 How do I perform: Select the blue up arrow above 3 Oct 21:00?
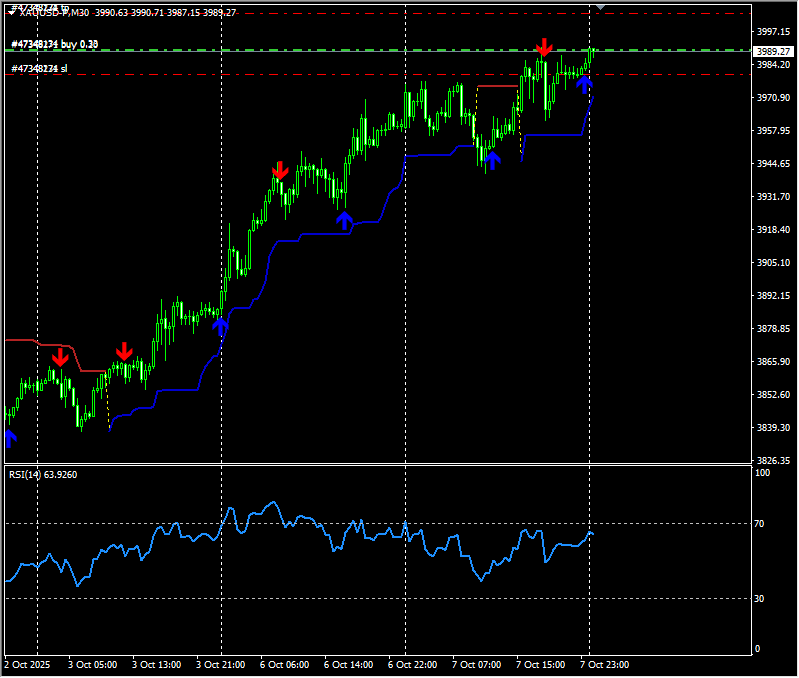[220, 324]
